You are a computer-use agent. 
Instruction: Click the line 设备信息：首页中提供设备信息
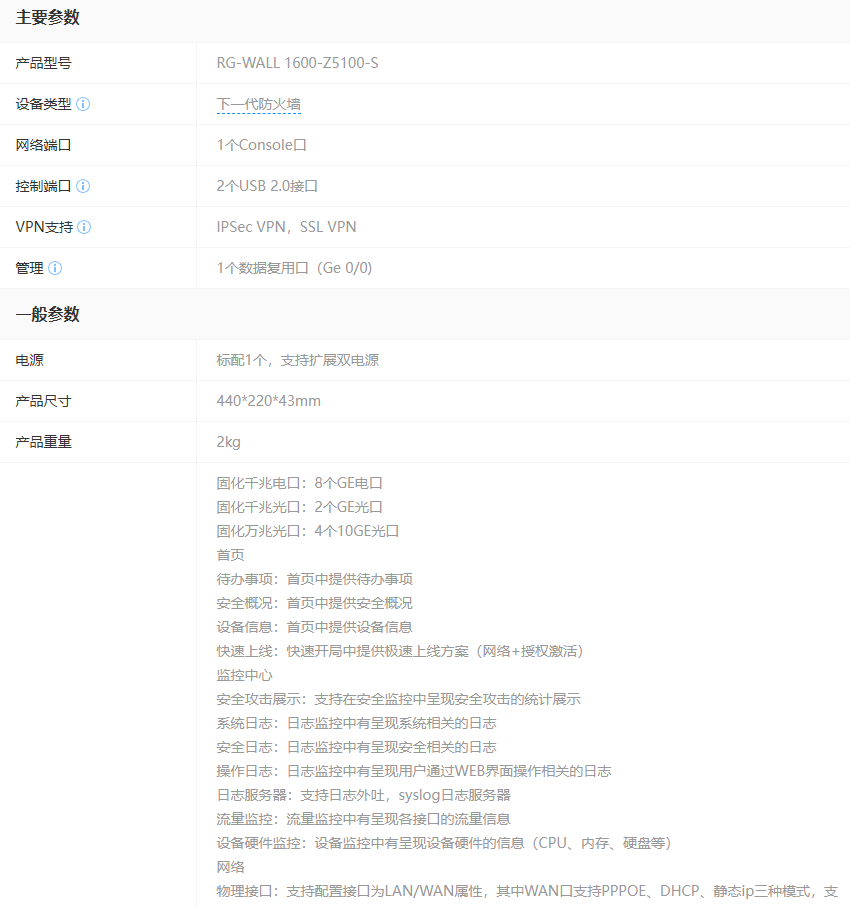point(315,627)
